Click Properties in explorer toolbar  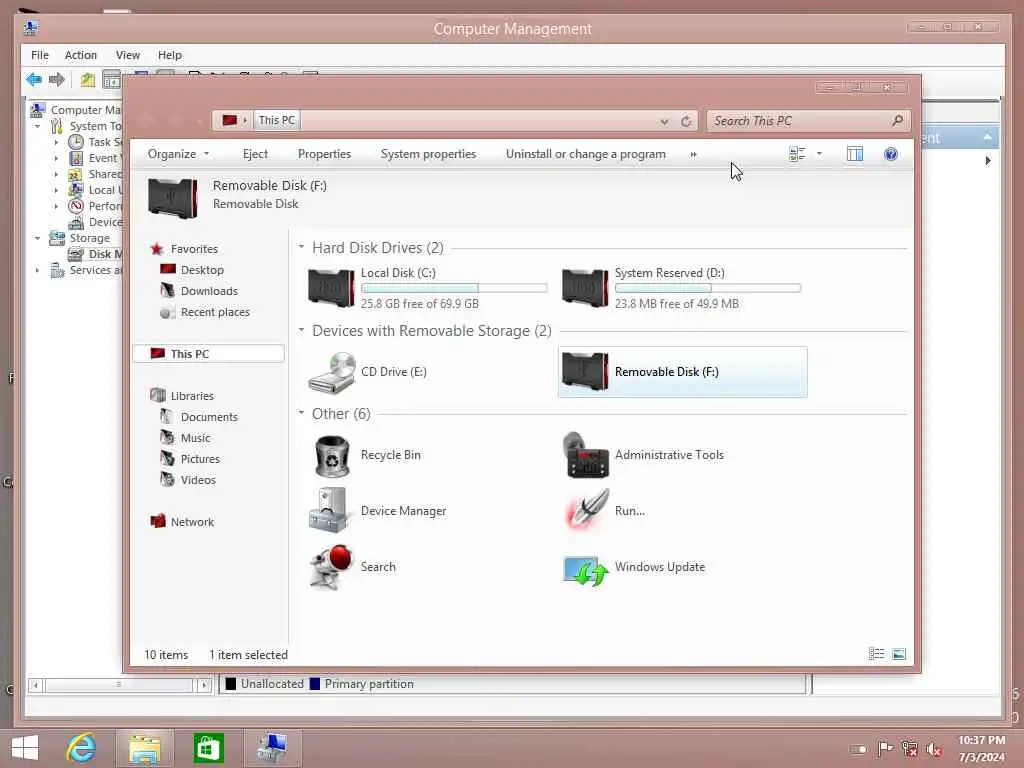(x=324, y=154)
